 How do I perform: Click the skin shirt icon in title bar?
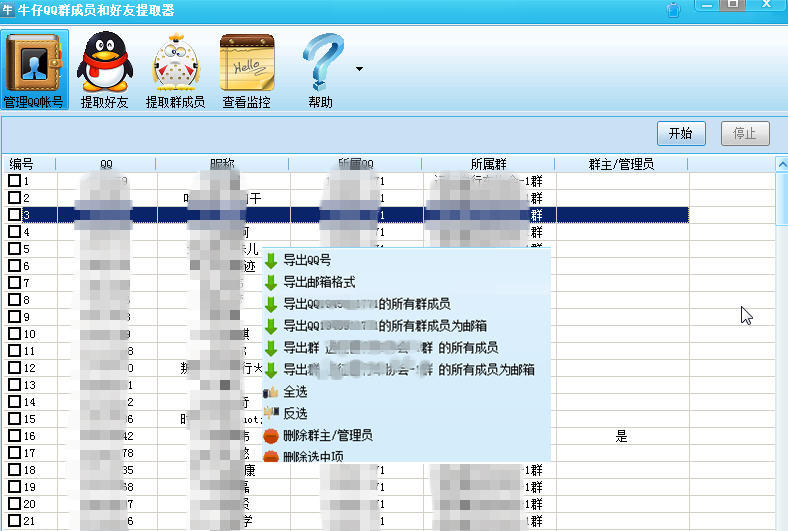point(673,10)
